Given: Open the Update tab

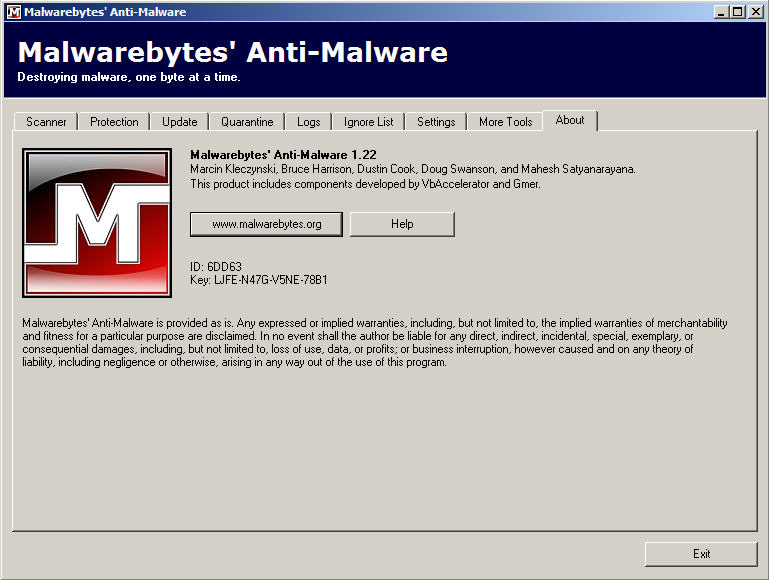Looking at the screenshot, I should pyautogui.click(x=179, y=122).
